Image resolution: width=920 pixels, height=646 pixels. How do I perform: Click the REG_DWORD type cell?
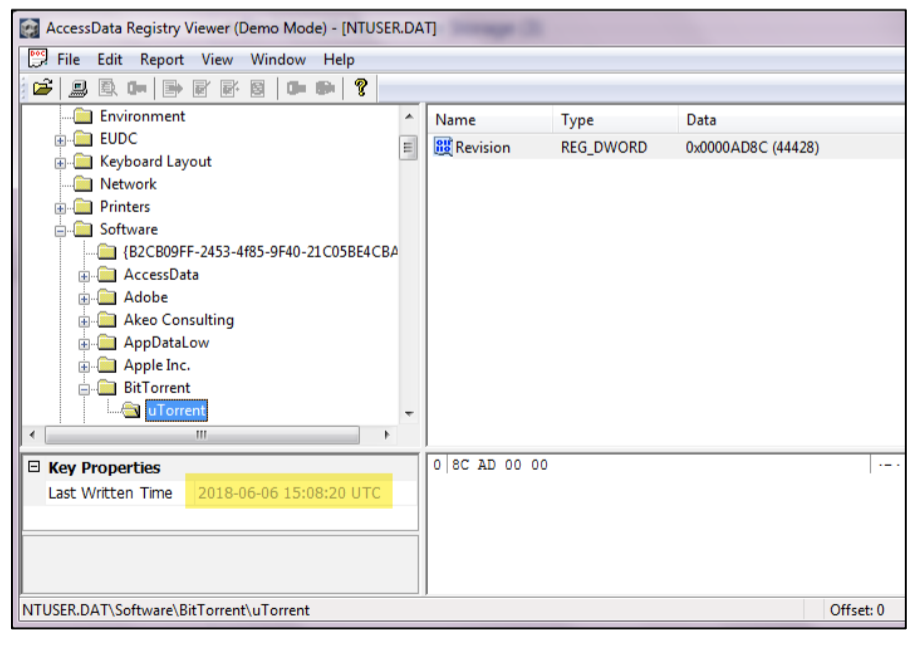coord(604,147)
